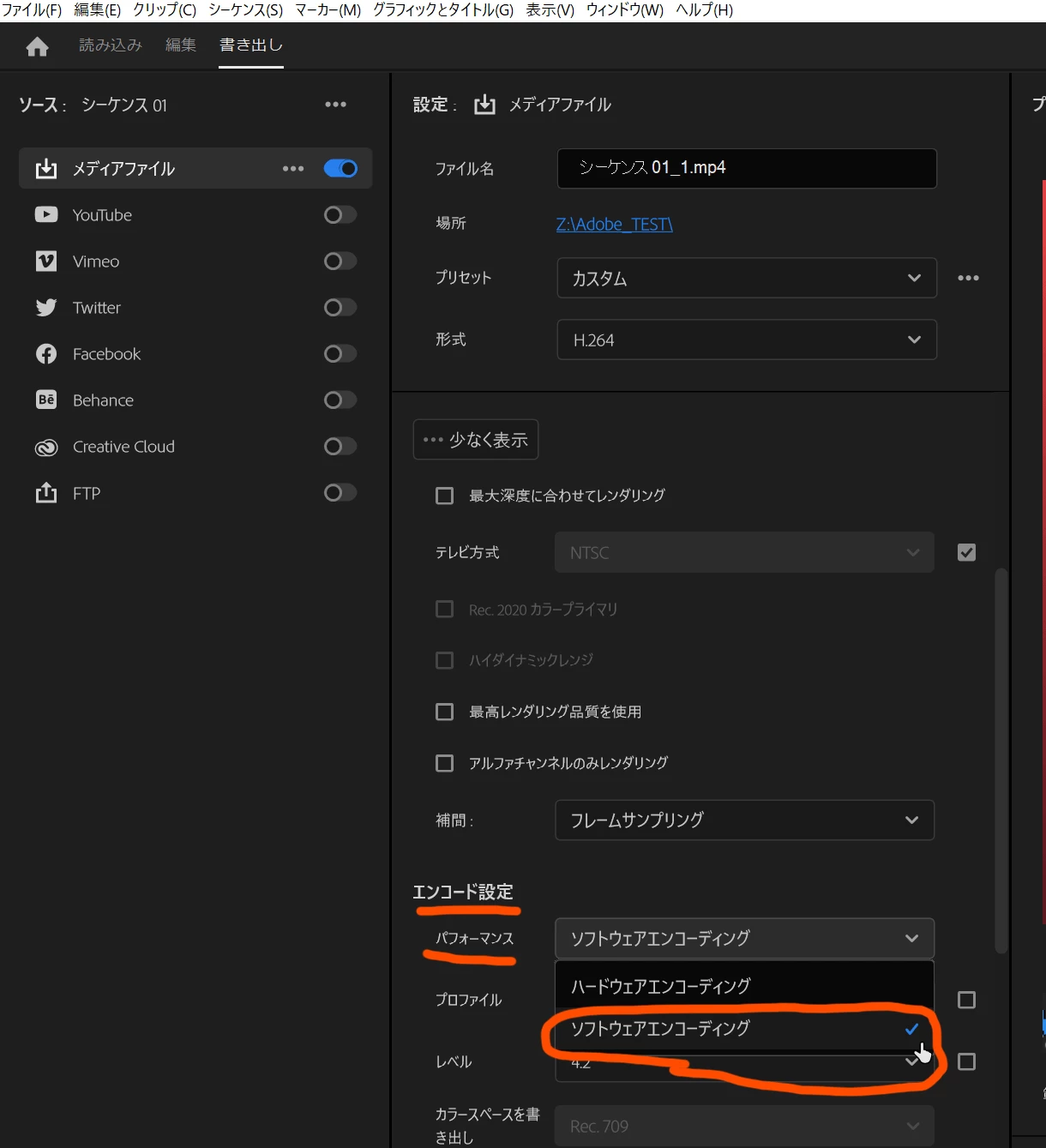Select the Facebook destination label
Viewport: 1046px width, 1148px height.
(x=106, y=354)
